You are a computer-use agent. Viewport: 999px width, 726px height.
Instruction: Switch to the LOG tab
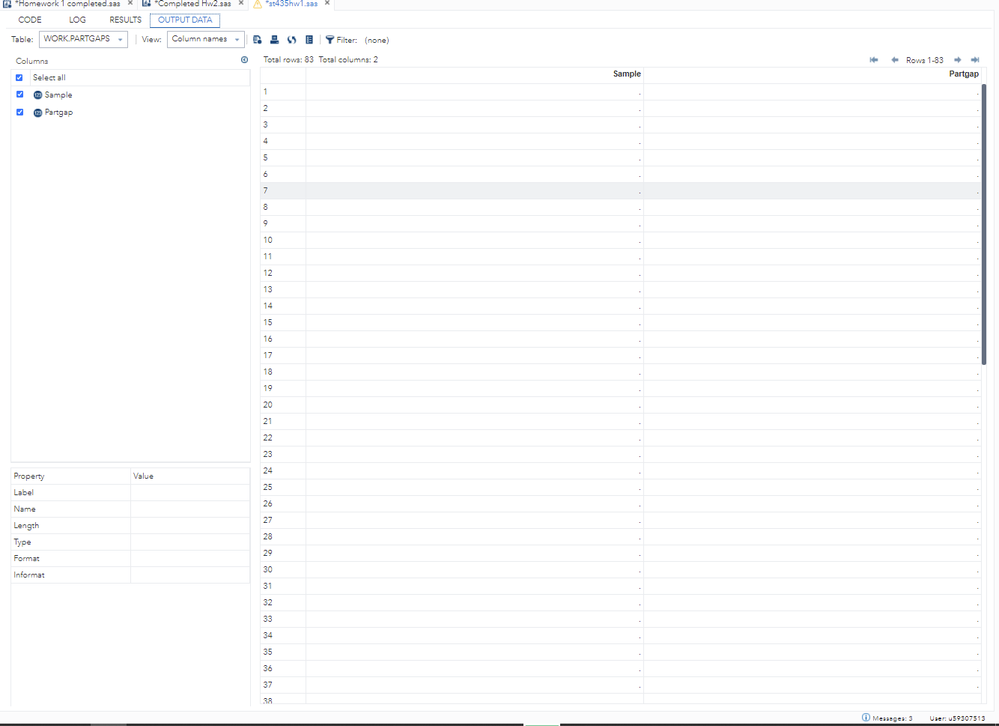77,20
